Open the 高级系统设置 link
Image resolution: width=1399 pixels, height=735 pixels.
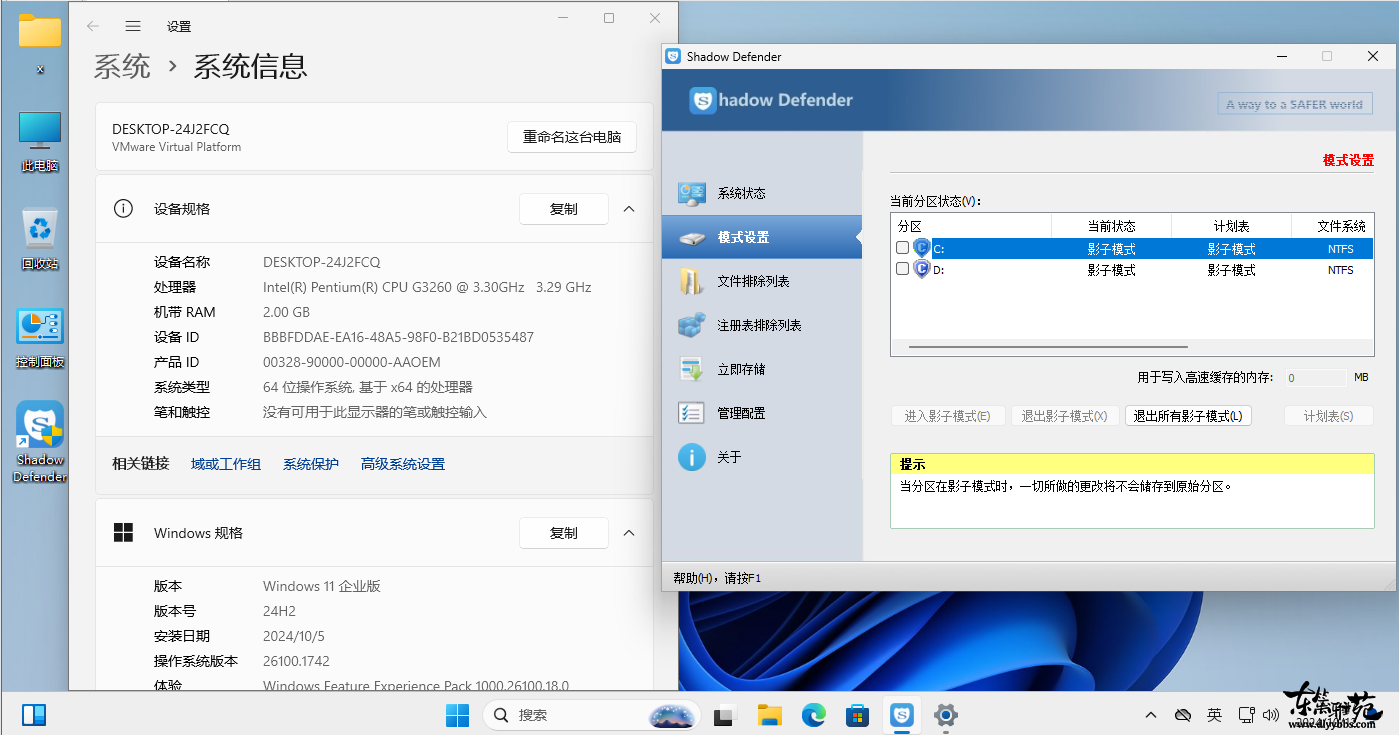click(403, 464)
